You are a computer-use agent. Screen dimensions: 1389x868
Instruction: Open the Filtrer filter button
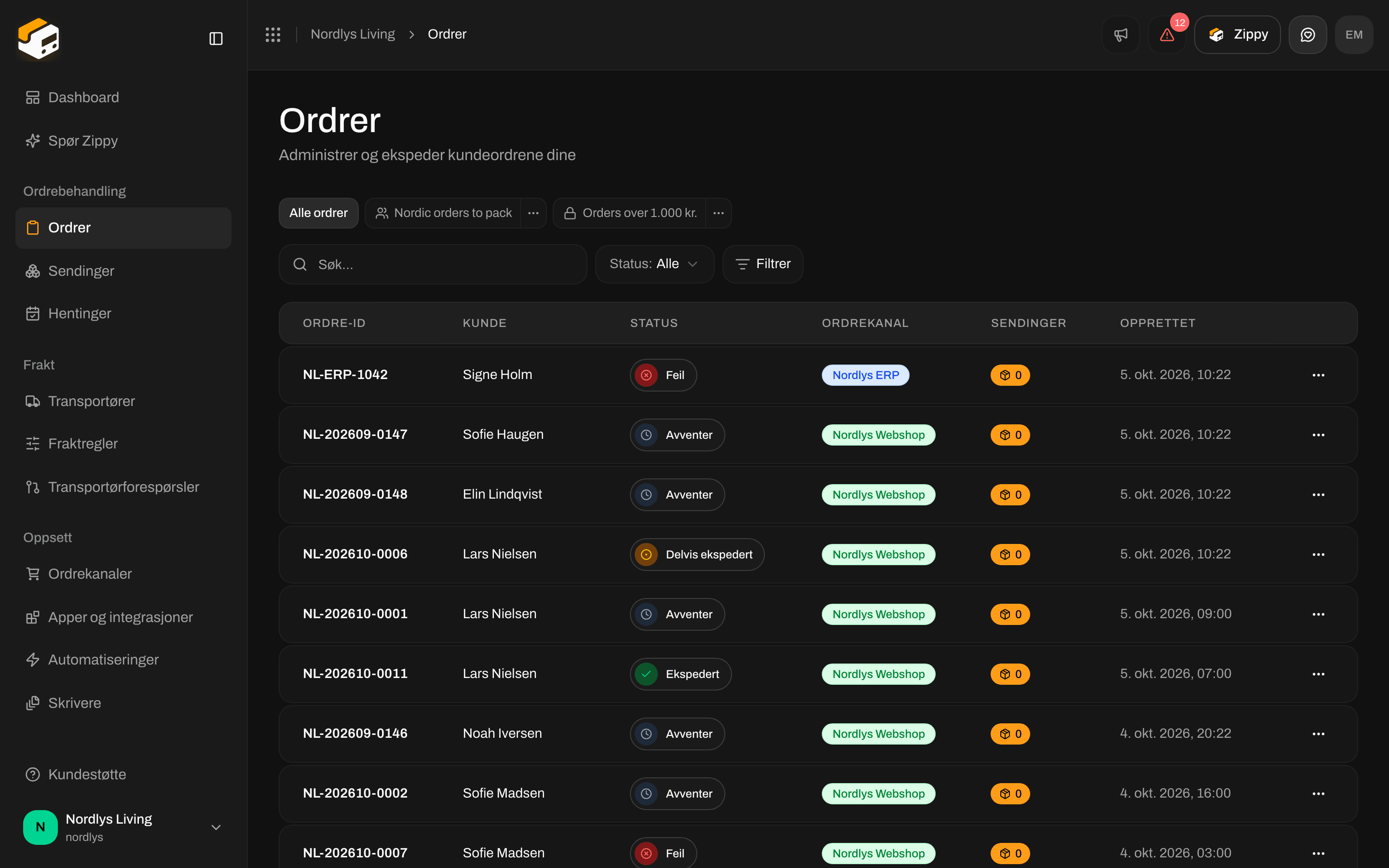[x=762, y=264]
